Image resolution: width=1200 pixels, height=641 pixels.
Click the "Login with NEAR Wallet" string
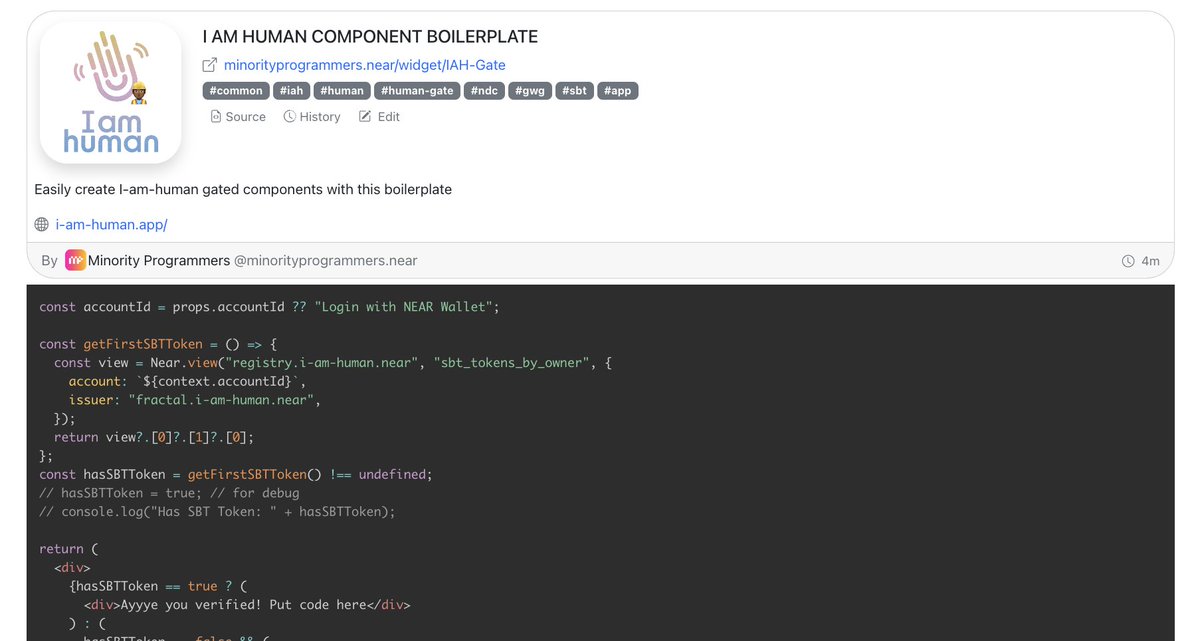(x=403, y=307)
